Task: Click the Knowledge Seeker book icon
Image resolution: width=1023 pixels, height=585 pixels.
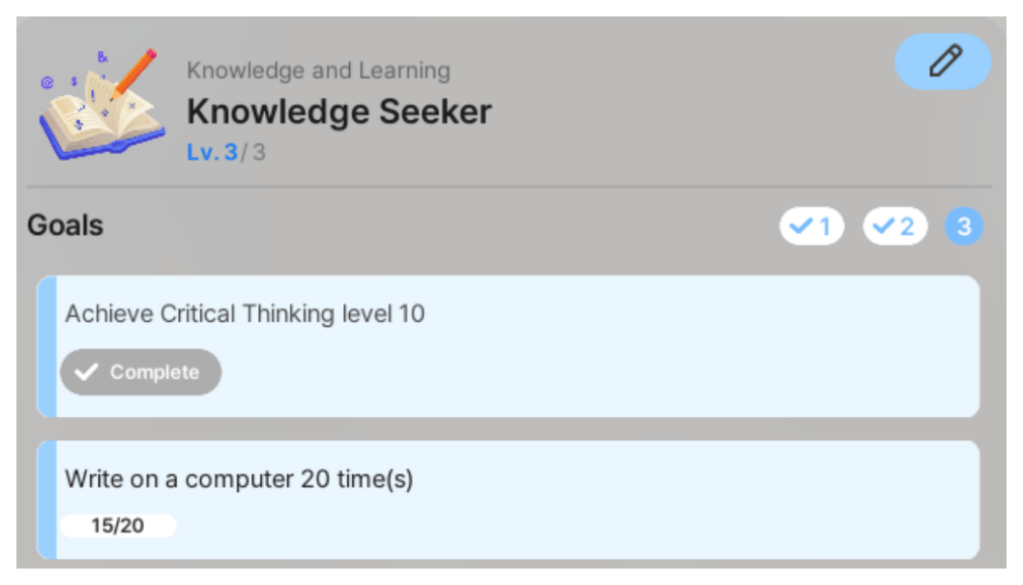Action: [x=100, y=102]
